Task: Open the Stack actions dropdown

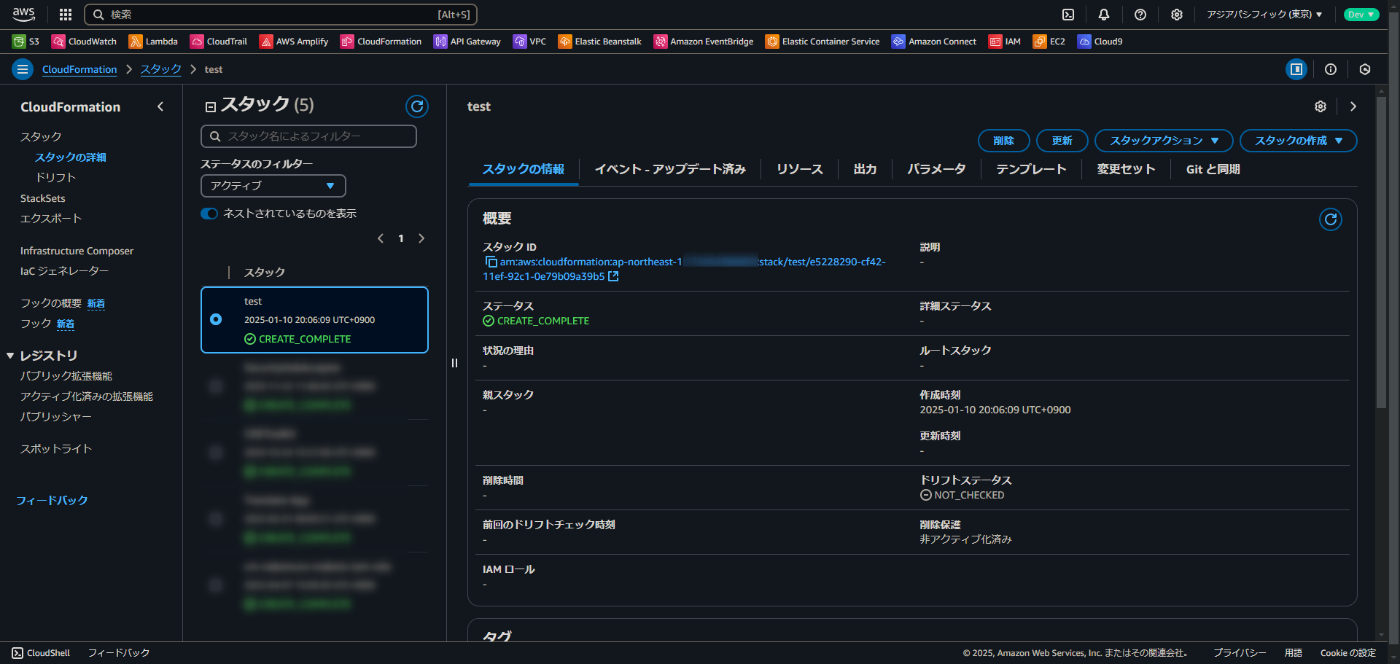Action: pos(1164,141)
